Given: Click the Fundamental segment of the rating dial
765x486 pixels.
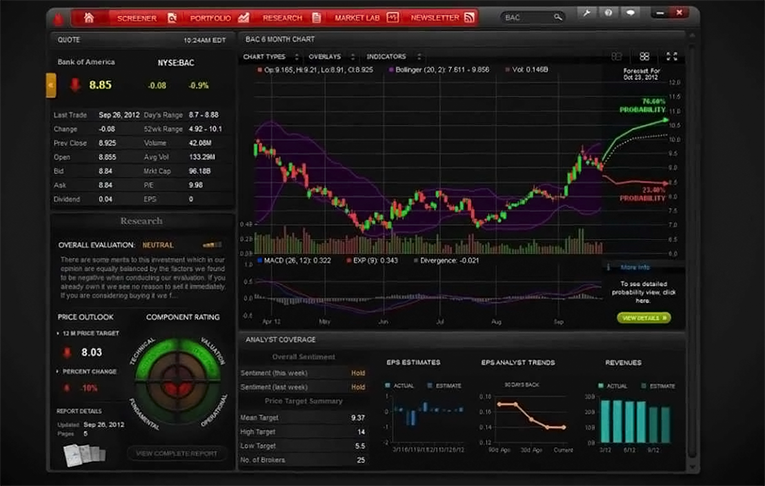Looking at the screenshot, I should [x=153, y=404].
